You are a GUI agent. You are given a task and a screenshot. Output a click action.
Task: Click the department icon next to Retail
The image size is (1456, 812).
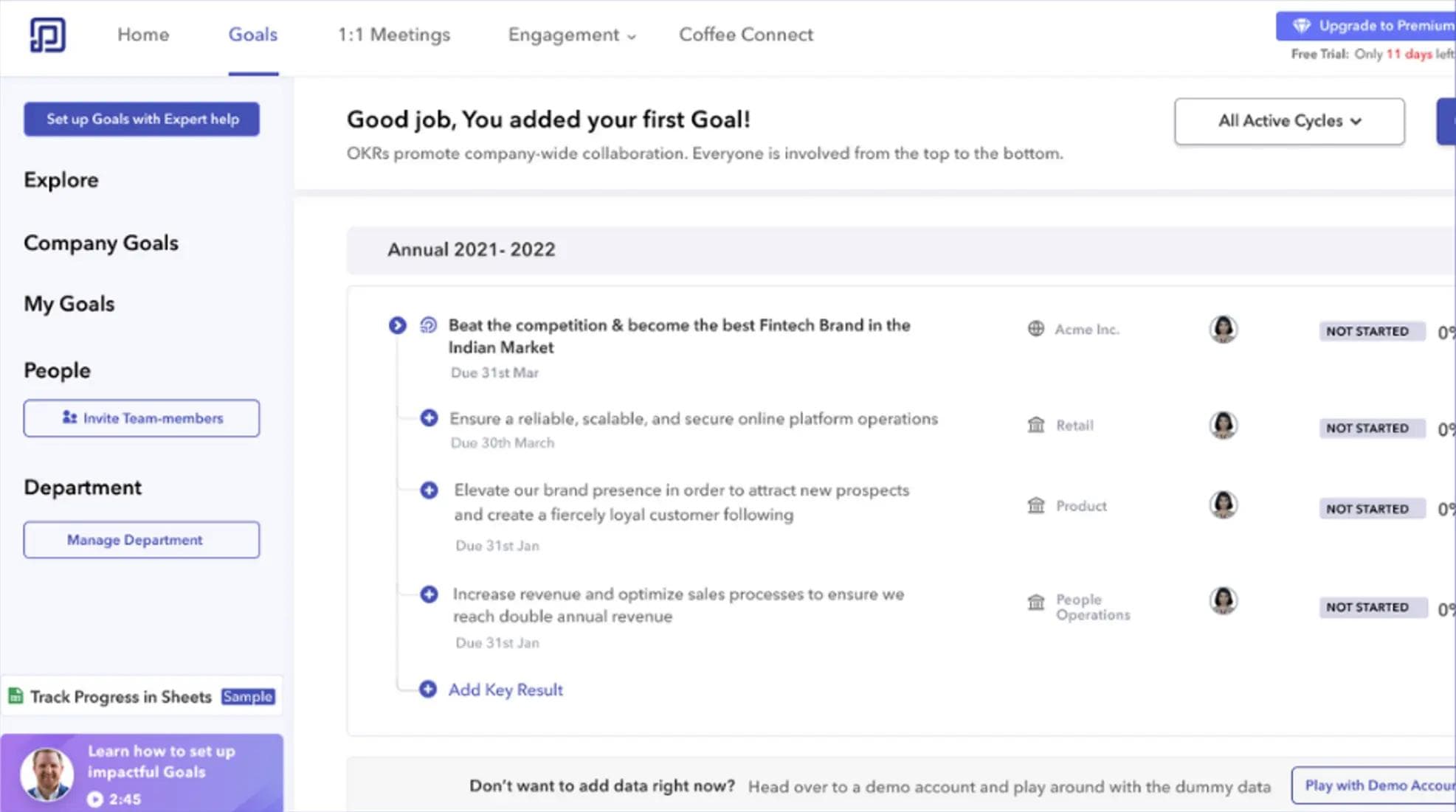coord(1036,425)
